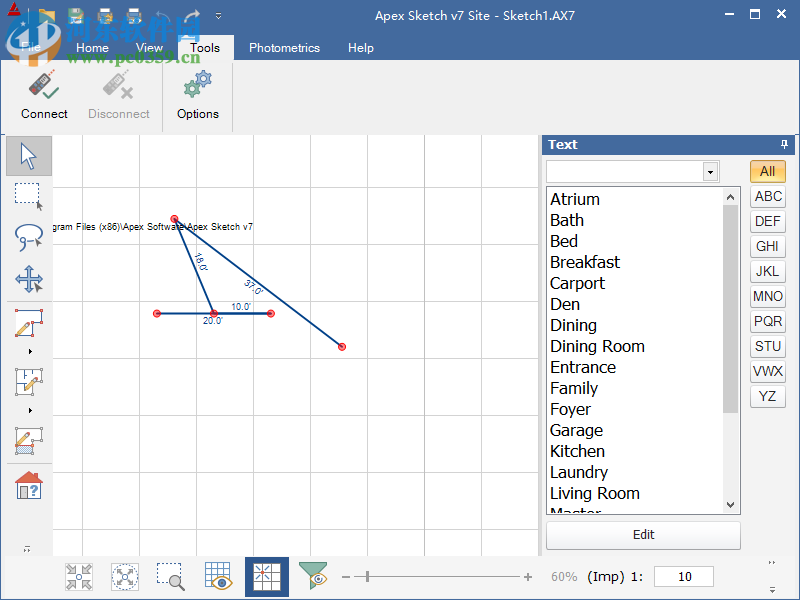This screenshot has height=600, width=800.
Task: Expand bottom right overflow chevrons
Action: [x=772, y=562]
